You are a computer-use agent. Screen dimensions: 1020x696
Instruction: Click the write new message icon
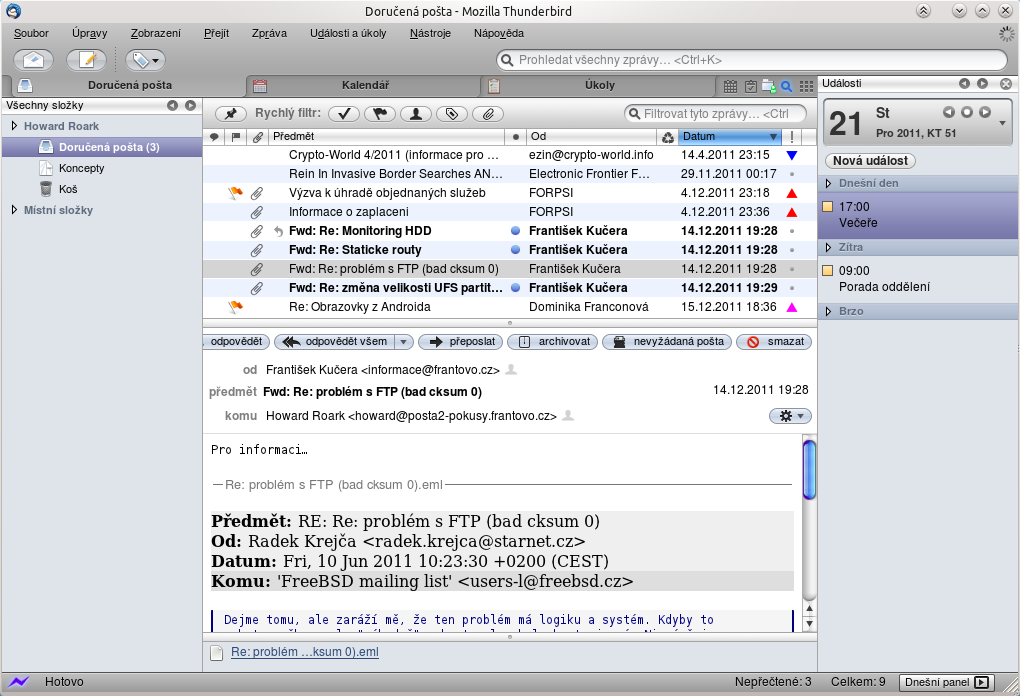86,60
